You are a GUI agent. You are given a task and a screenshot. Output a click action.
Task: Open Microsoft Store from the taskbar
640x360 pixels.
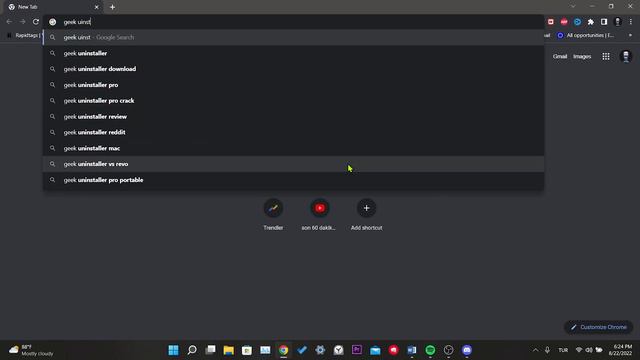pyautogui.click(x=247, y=350)
